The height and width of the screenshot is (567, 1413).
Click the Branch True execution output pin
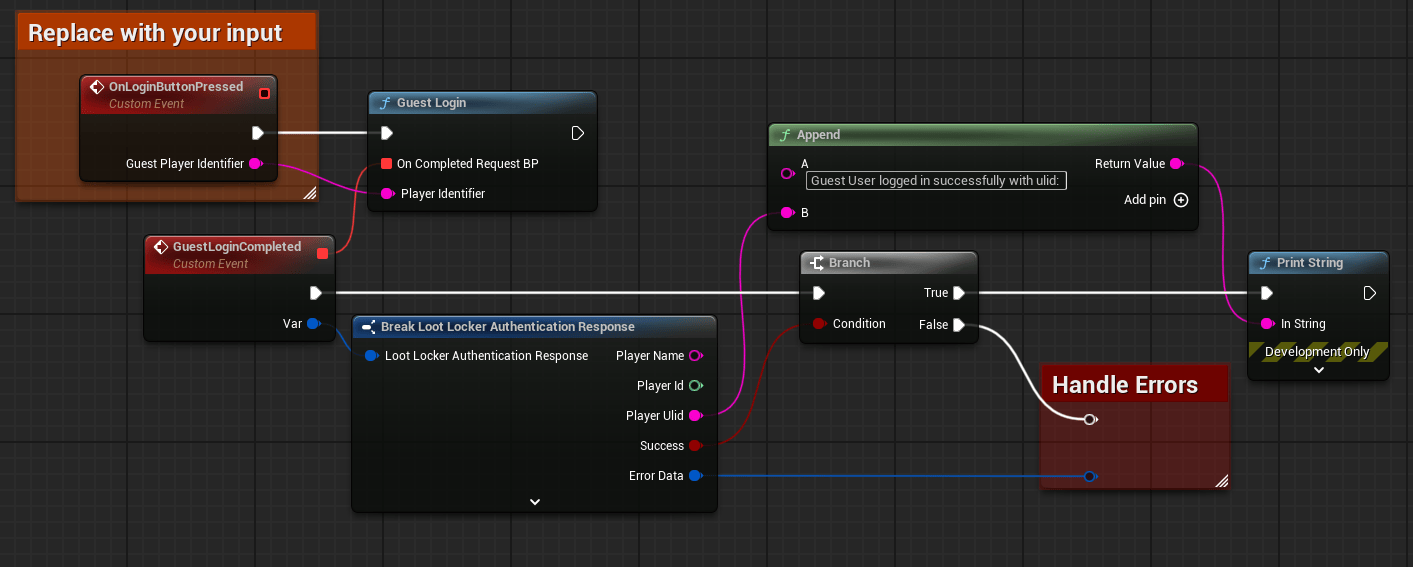tap(958, 293)
